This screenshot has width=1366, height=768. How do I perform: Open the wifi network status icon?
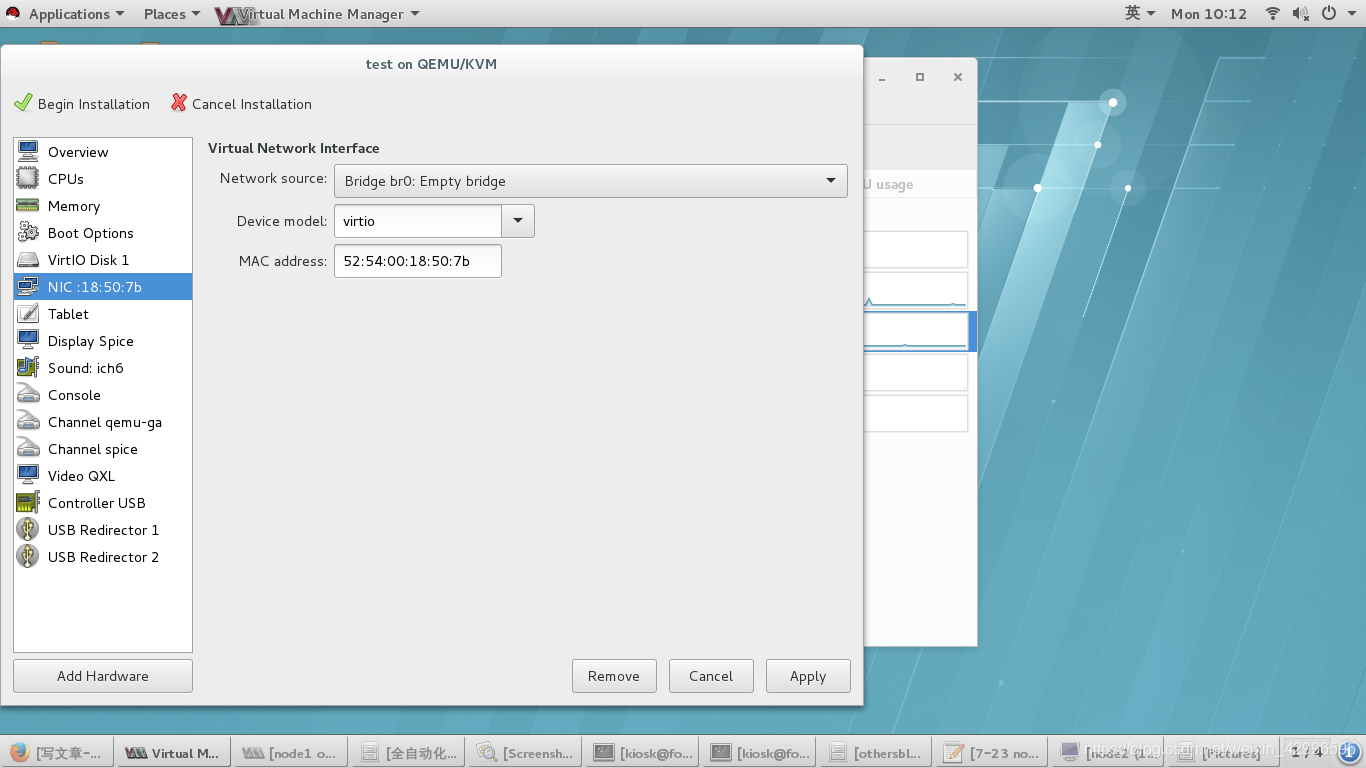coord(1273,13)
